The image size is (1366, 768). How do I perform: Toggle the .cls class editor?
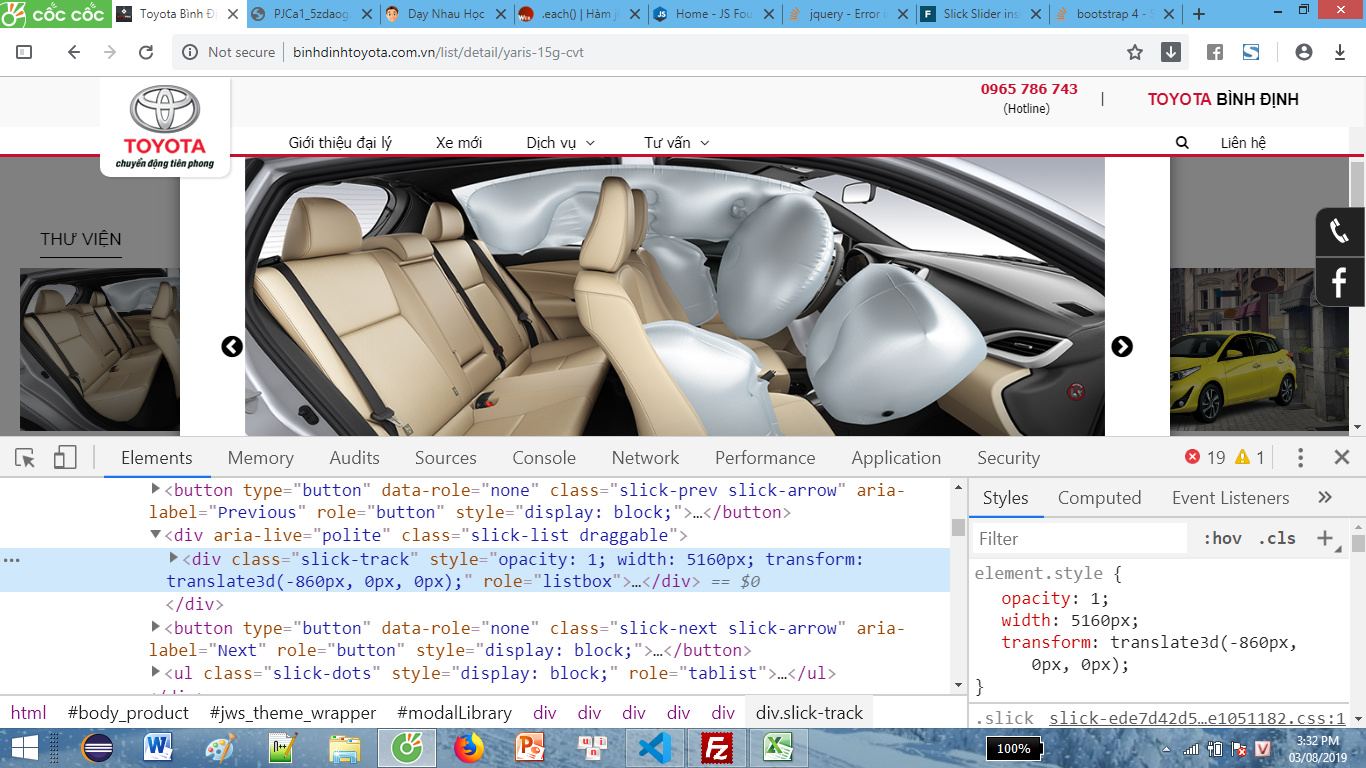pos(1277,538)
